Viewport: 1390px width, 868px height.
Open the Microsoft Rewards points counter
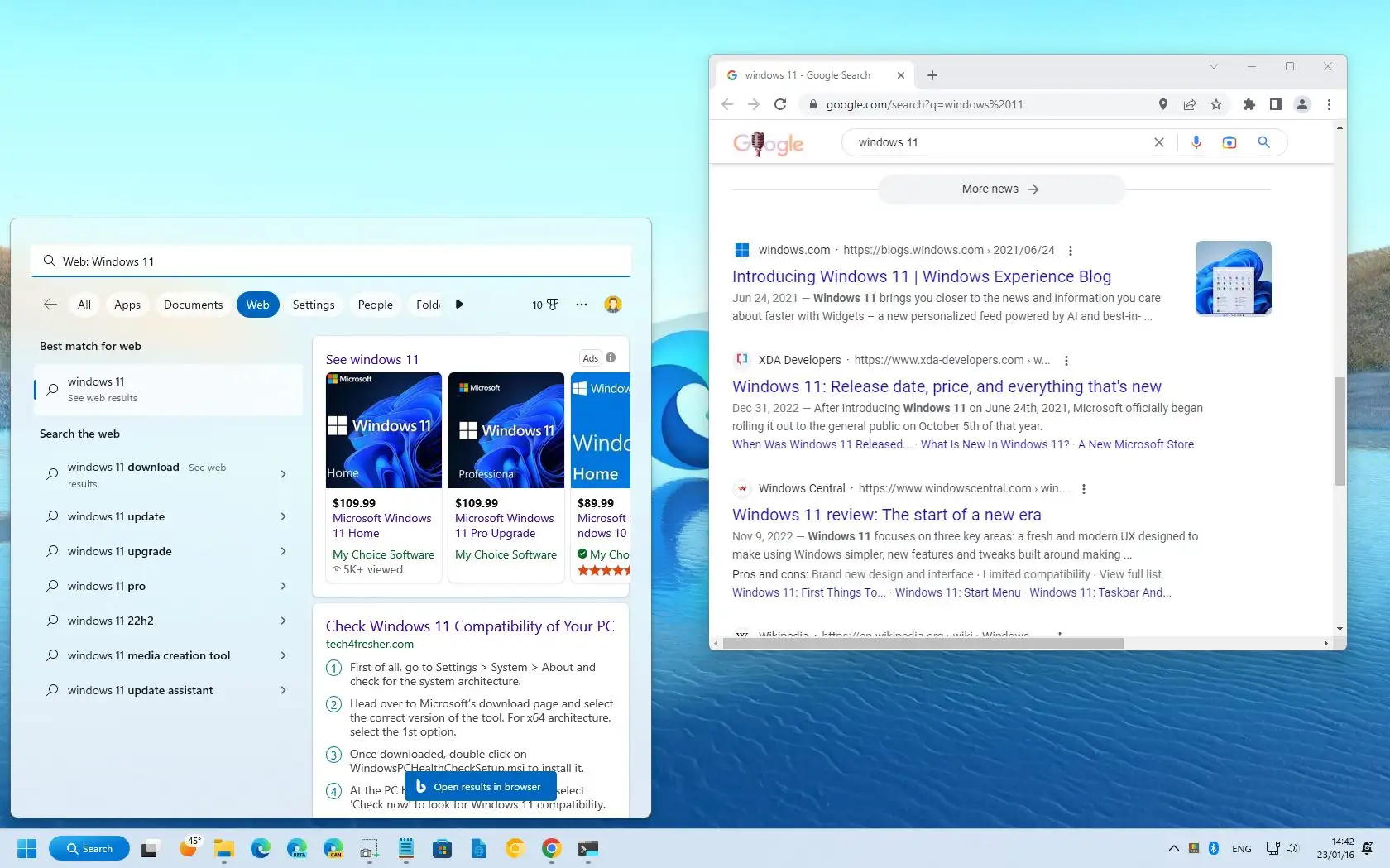tap(544, 305)
